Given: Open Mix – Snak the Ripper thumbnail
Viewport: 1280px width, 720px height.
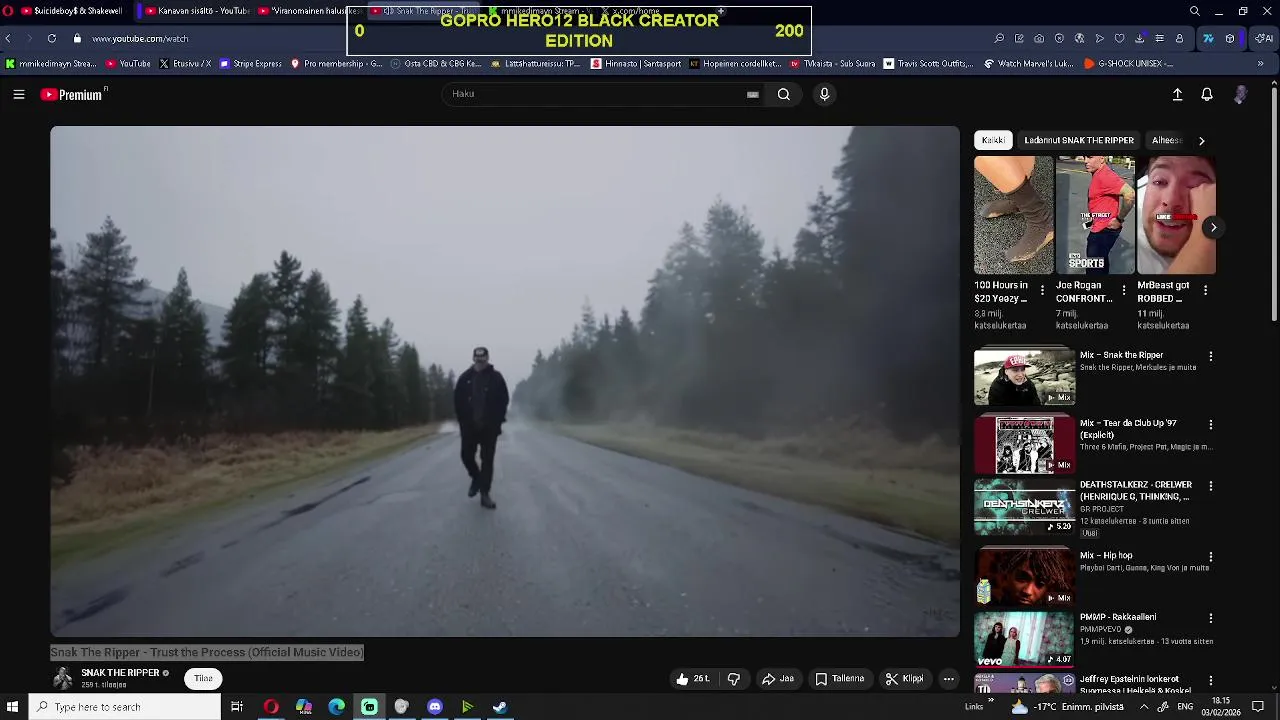Looking at the screenshot, I should click(1024, 376).
